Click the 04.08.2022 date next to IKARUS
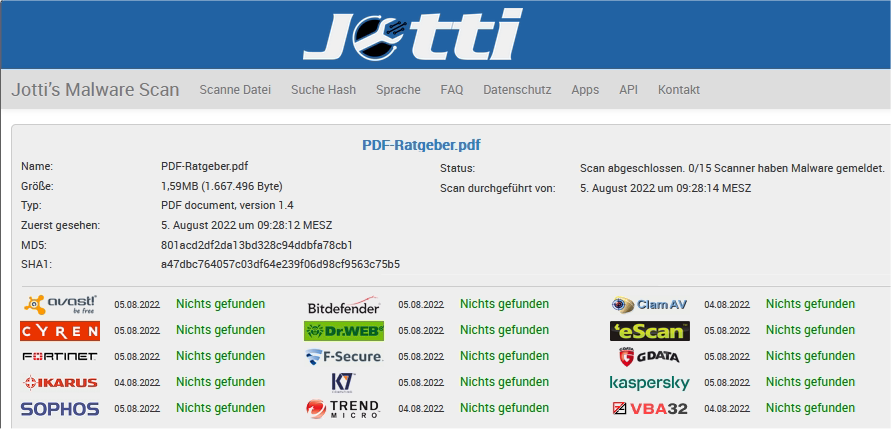The image size is (891, 429). 137,383
